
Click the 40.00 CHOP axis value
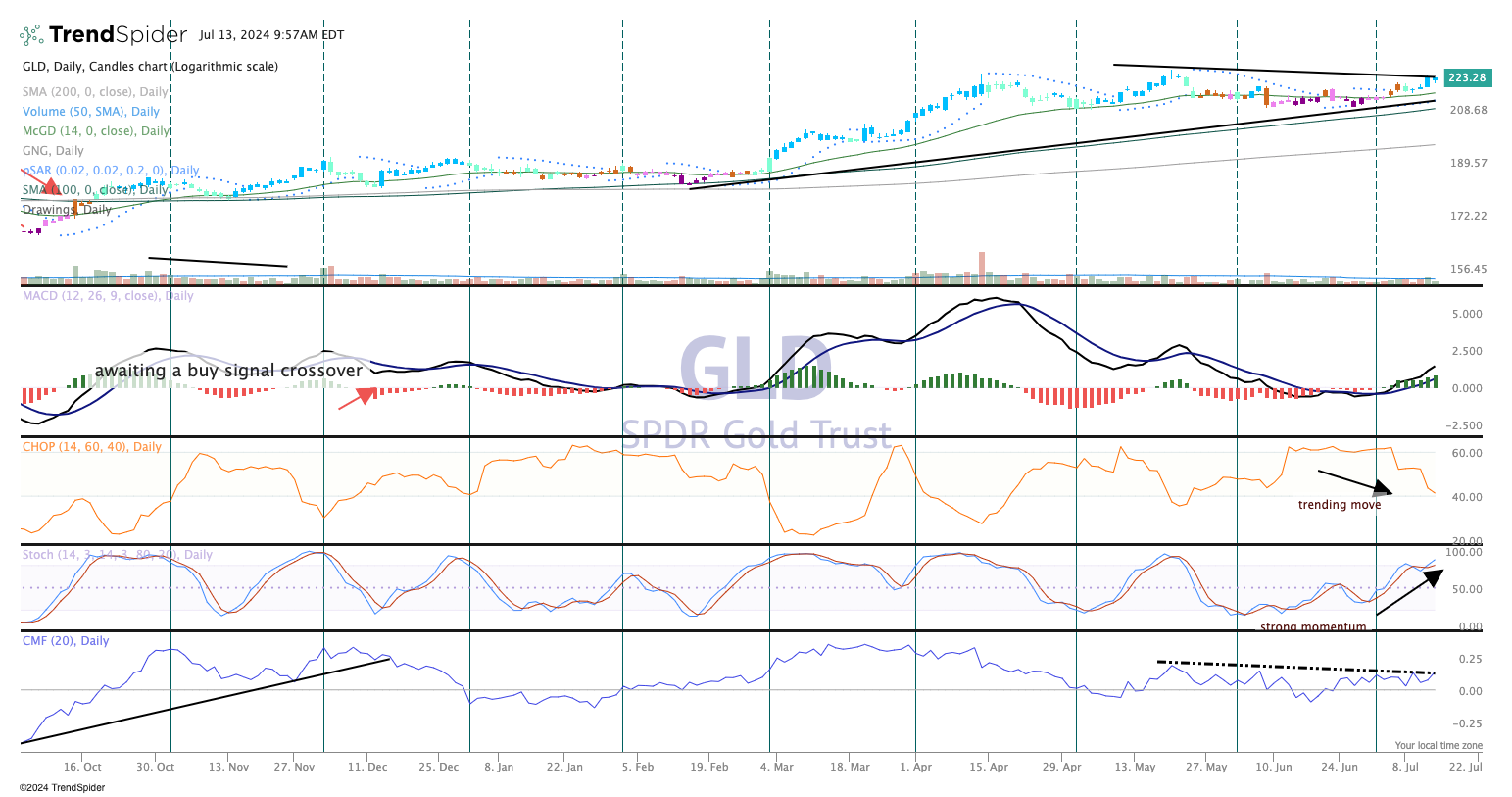pos(1467,497)
